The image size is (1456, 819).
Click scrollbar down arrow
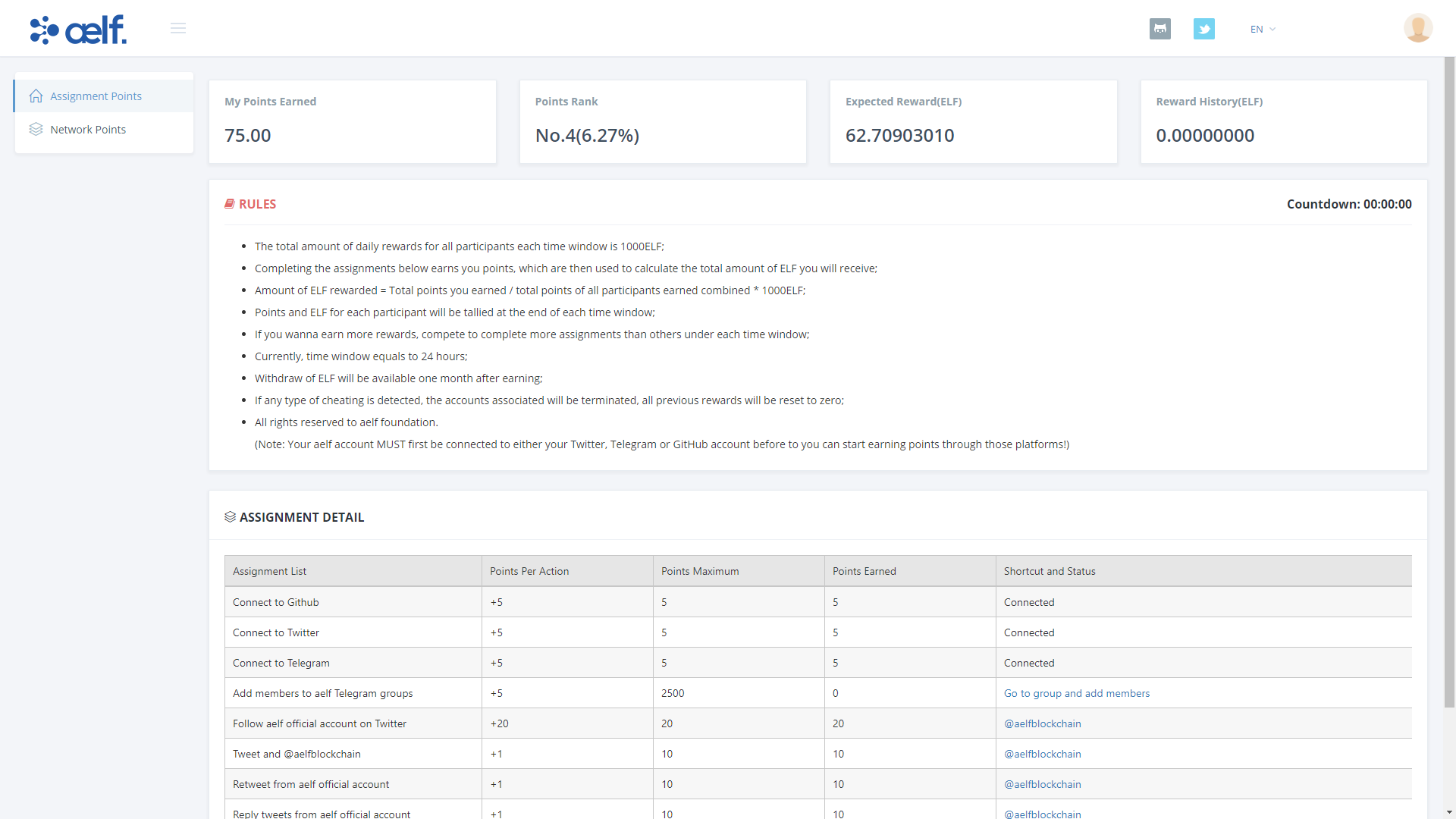point(1449,813)
